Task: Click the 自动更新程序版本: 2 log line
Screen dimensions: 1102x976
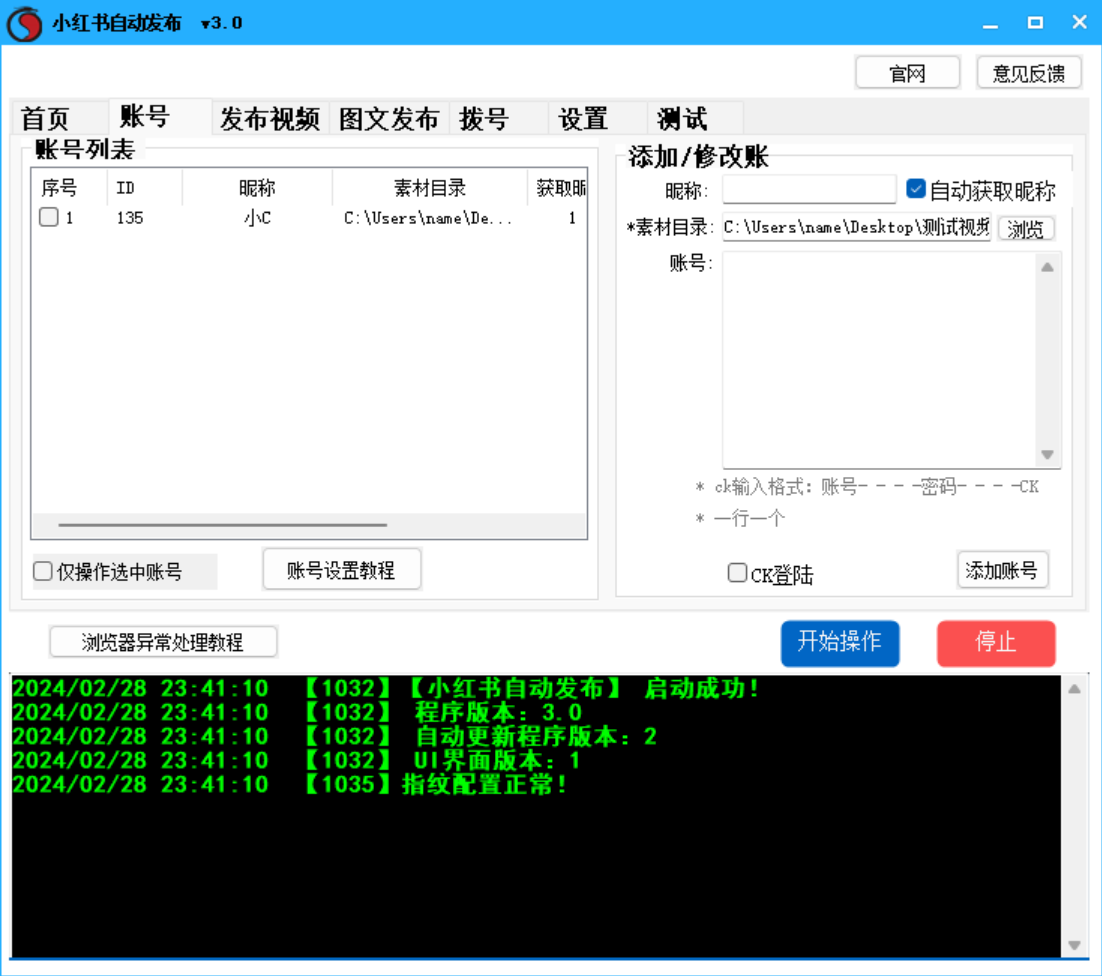Action: click(x=335, y=736)
